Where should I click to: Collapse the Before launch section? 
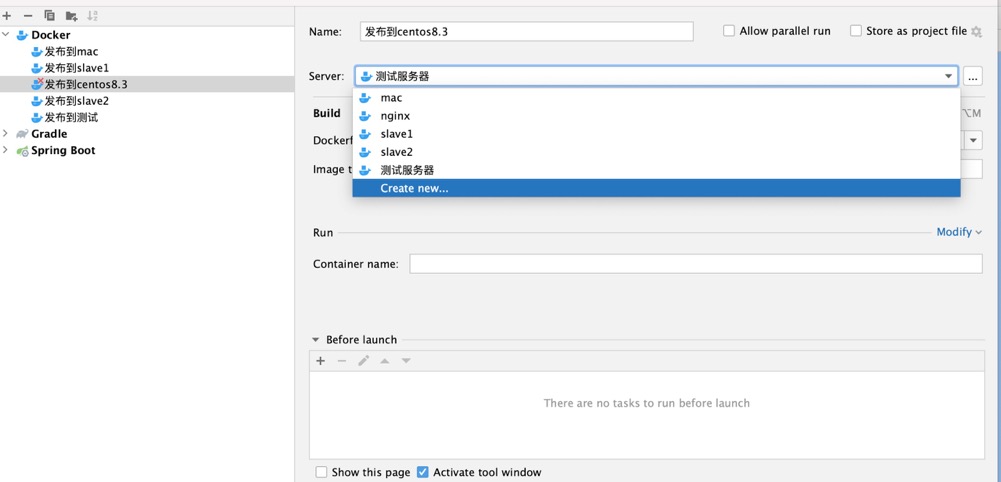tap(316, 340)
